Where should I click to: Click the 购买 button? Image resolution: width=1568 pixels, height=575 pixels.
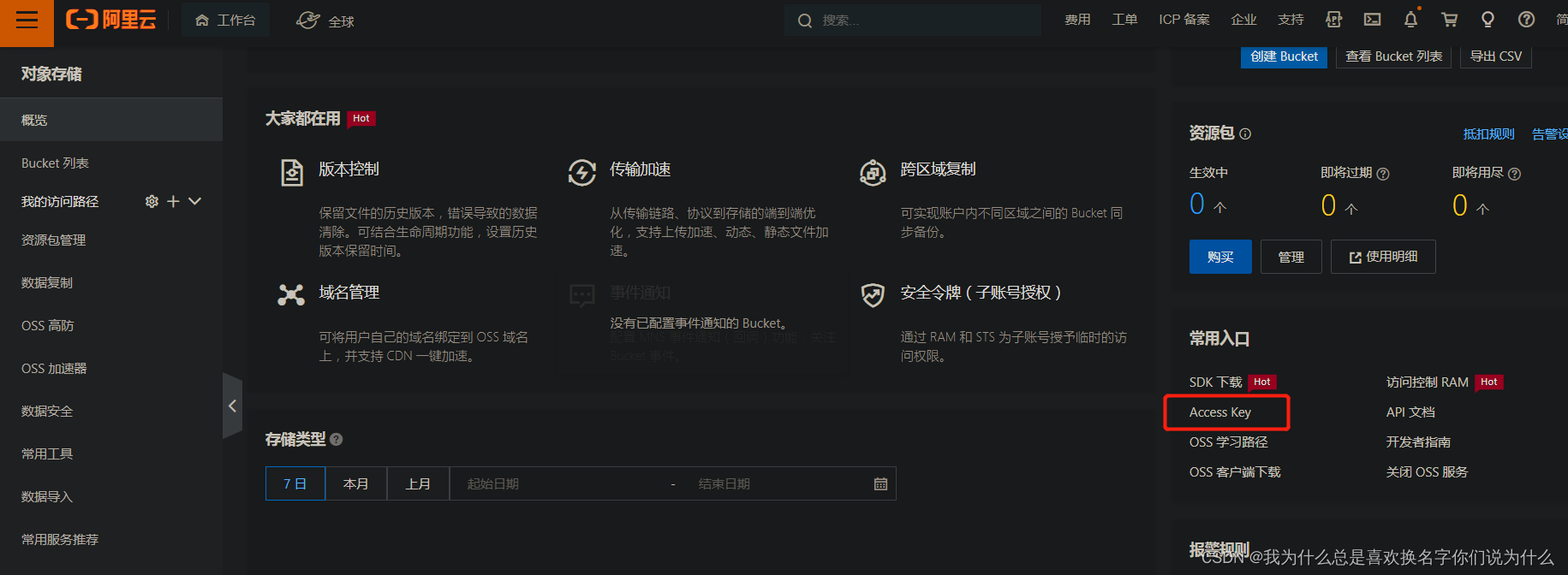click(1220, 257)
